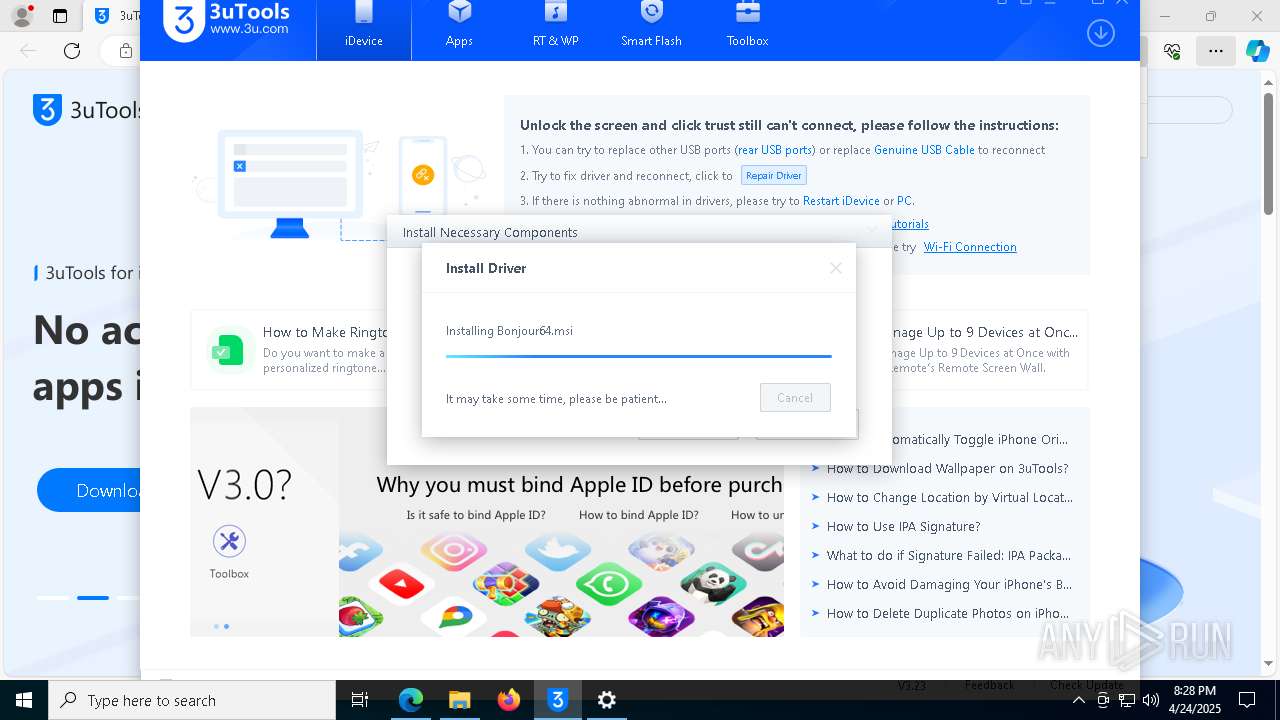Open the How to Make Ringtone tutorial card
This screenshot has height=720, width=1280.
pyautogui.click(x=289, y=349)
